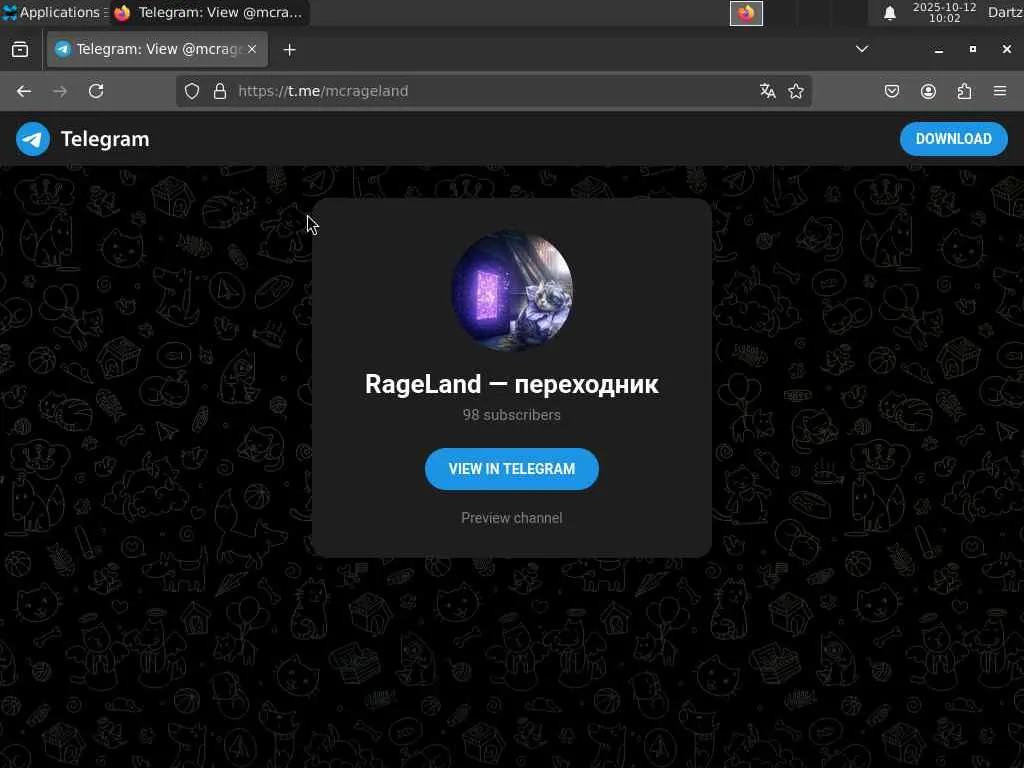The image size is (1024, 768).
Task: Translate this page using the translate icon
Action: (x=767, y=91)
